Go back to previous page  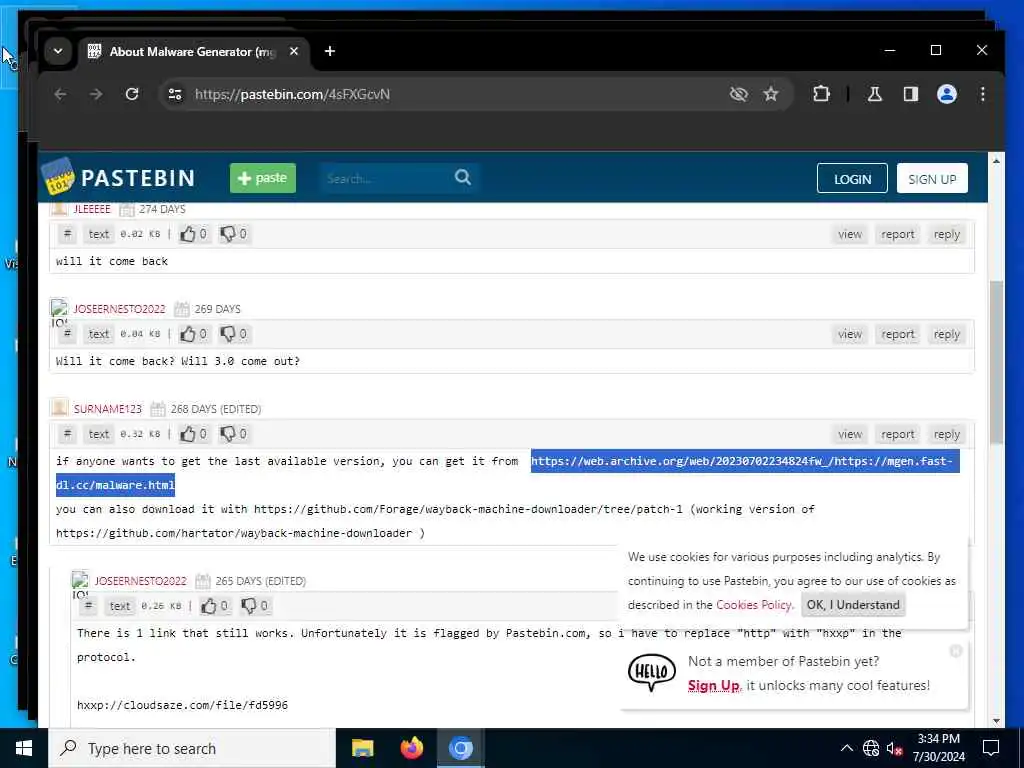click(60, 94)
